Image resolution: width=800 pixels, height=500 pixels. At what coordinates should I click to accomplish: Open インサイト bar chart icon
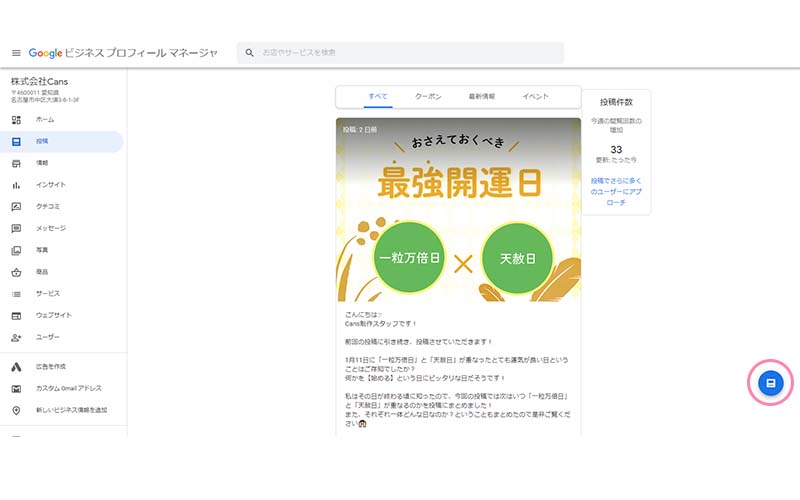point(16,185)
